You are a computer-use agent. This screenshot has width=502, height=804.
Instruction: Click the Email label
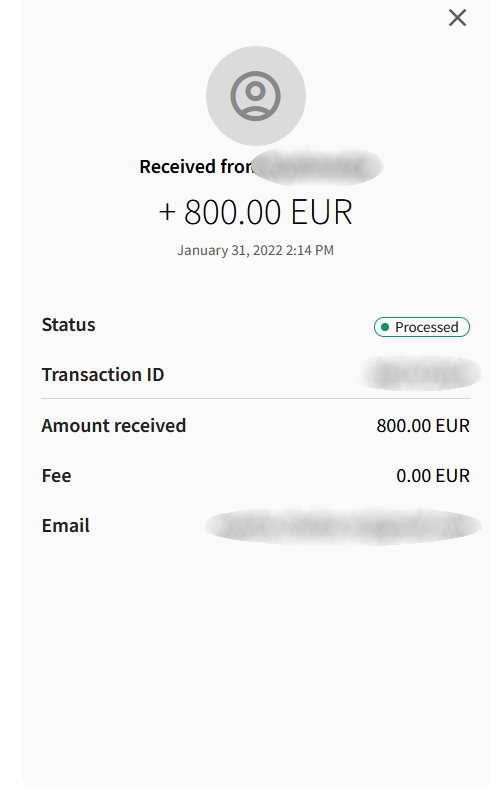click(x=66, y=526)
